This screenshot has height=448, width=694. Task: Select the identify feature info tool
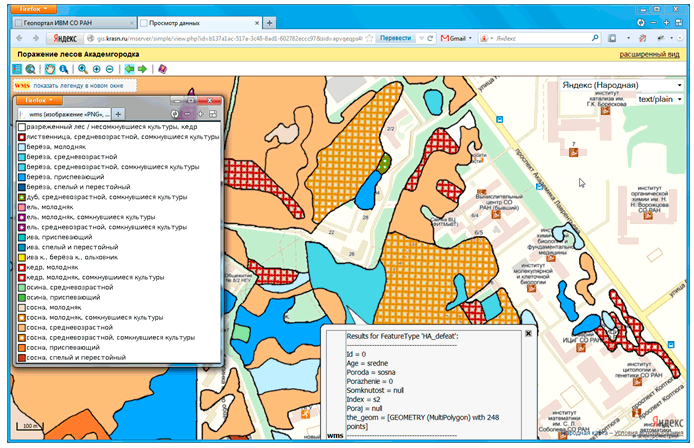pos(64,69)
